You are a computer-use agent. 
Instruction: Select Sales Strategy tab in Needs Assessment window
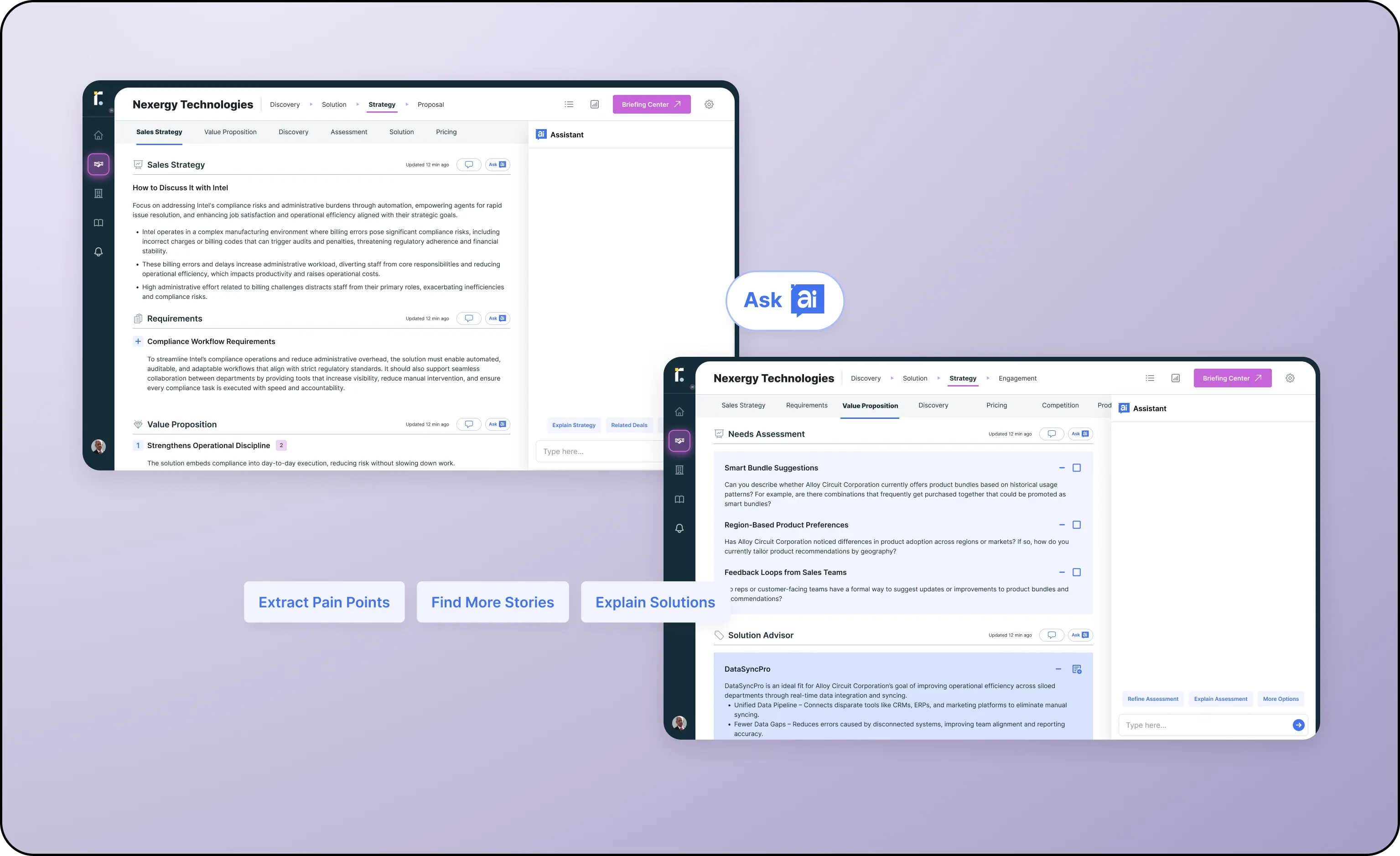tap(743, 405)
